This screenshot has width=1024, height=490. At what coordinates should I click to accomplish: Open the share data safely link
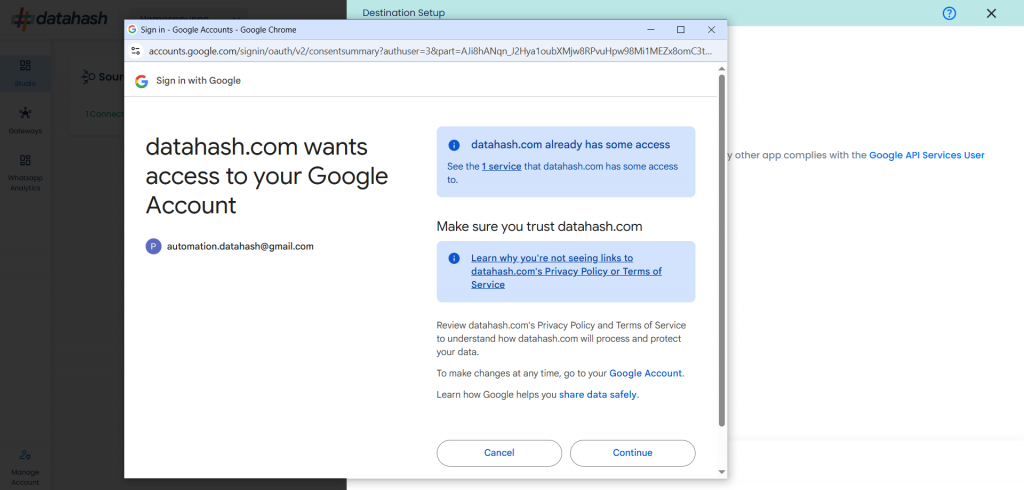tap(598, 395)
